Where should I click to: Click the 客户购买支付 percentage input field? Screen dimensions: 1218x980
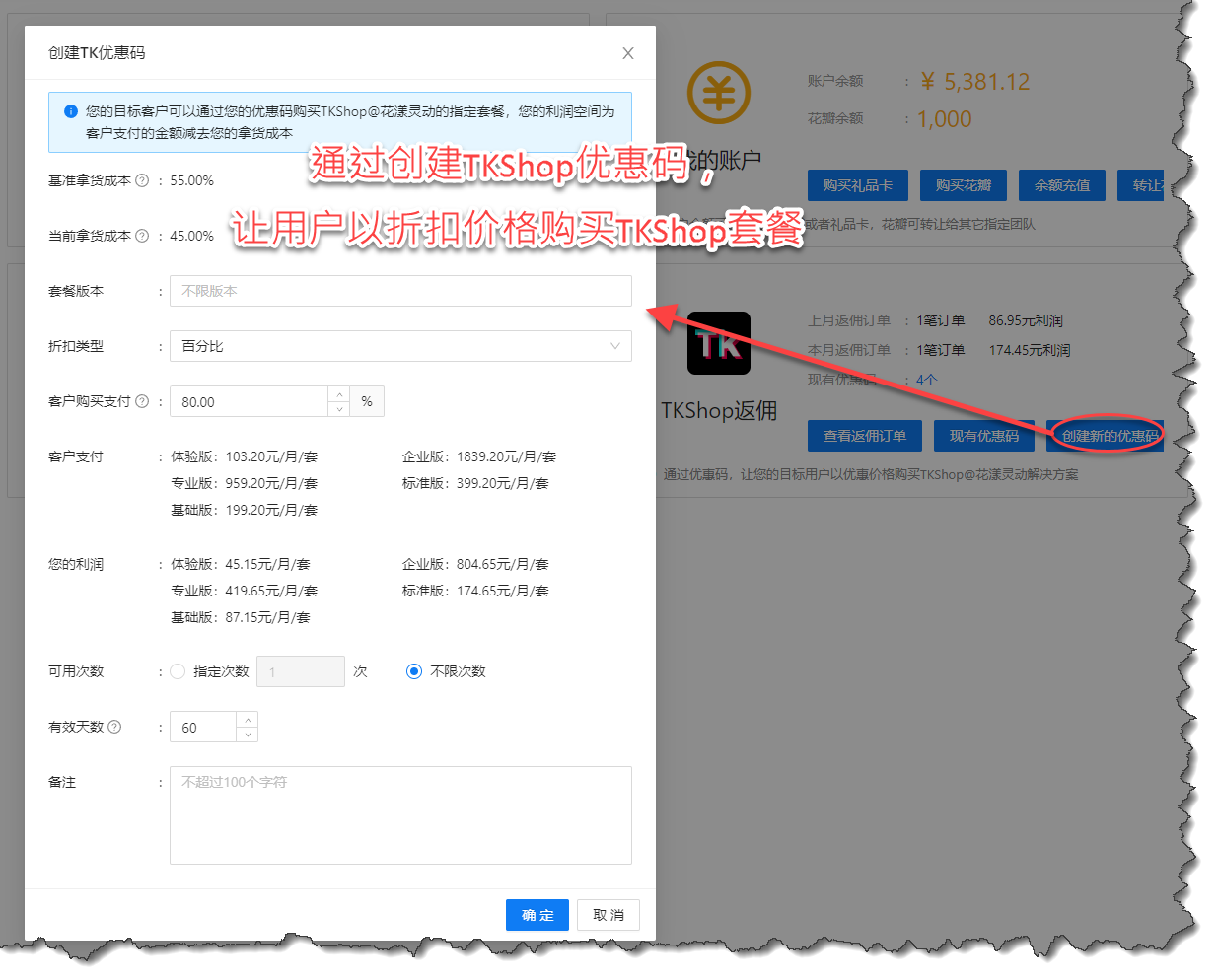click(250, 401)
